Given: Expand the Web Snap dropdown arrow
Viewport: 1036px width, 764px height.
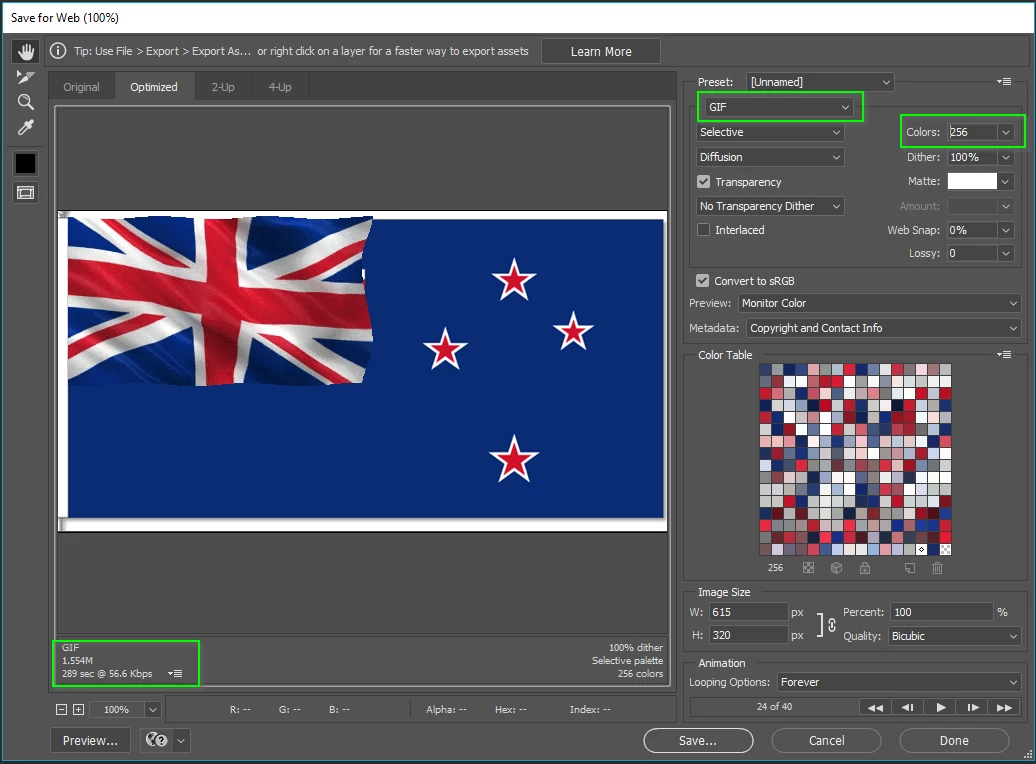Looking at the screenshot, I should [1006, 230].
